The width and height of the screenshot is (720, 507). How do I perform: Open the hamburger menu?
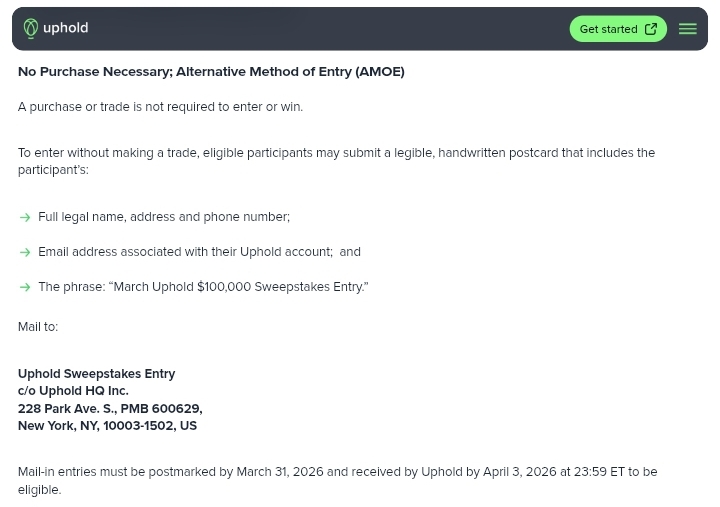[688, 29]
